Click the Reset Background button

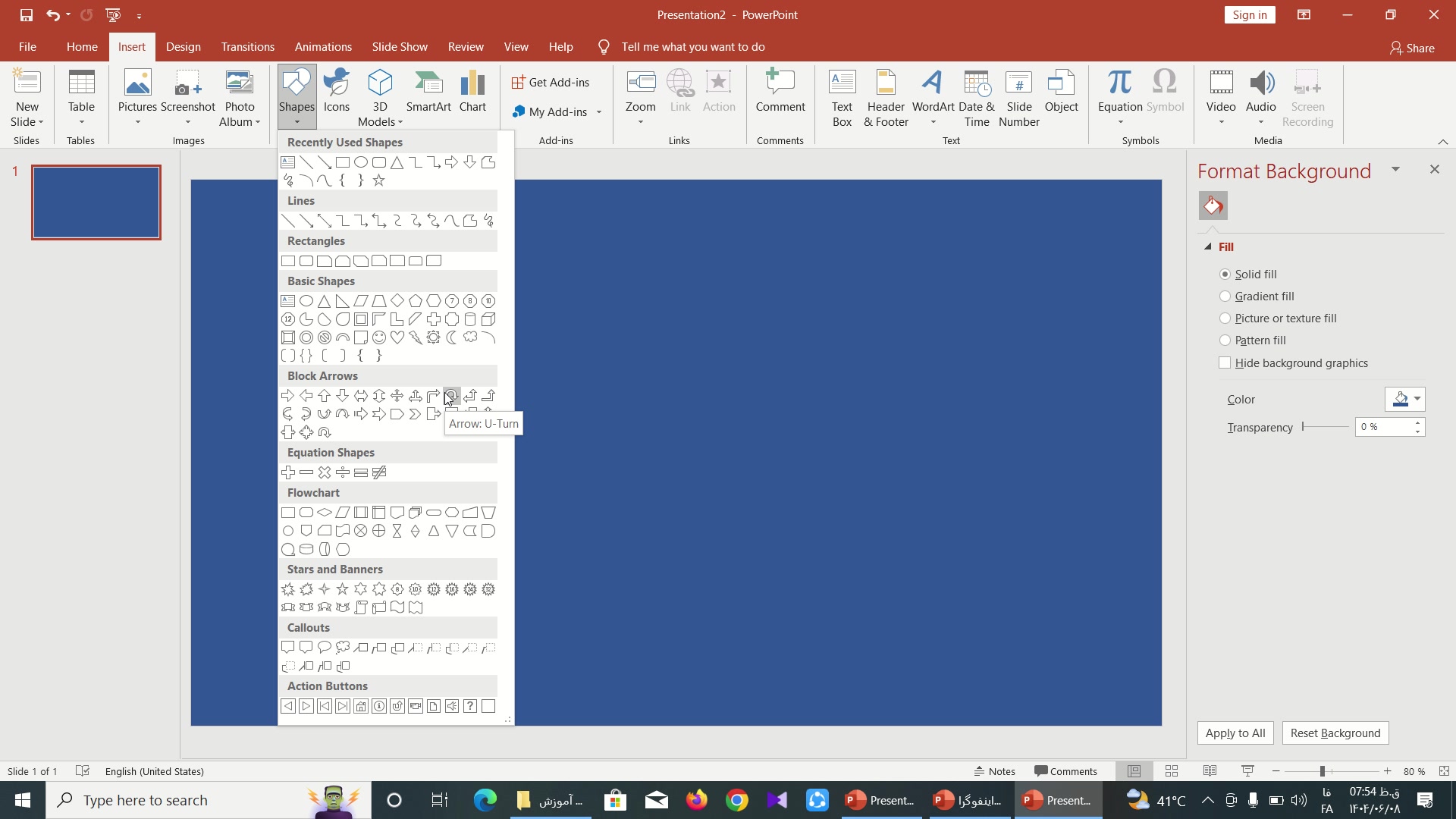tap(1335, 733)
